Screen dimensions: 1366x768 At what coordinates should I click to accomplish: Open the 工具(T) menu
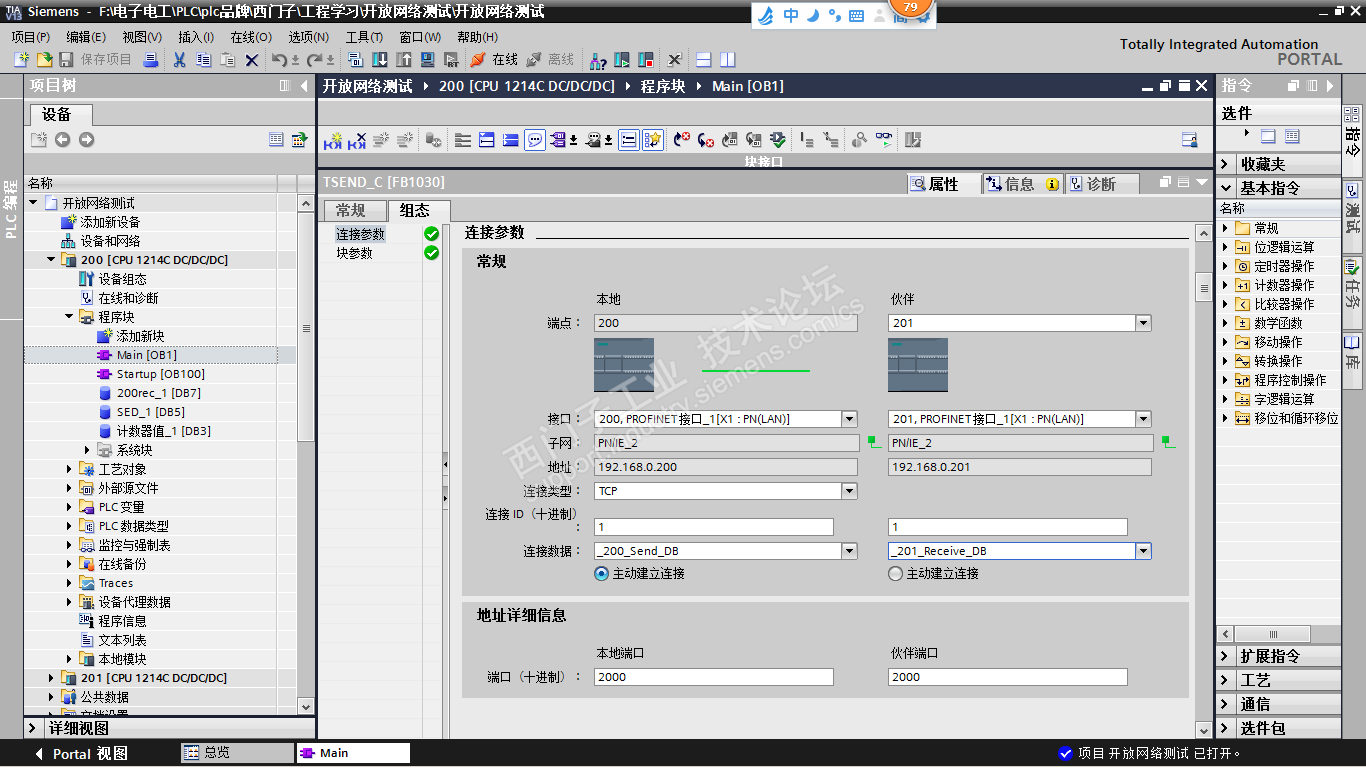tap(364, 37)
